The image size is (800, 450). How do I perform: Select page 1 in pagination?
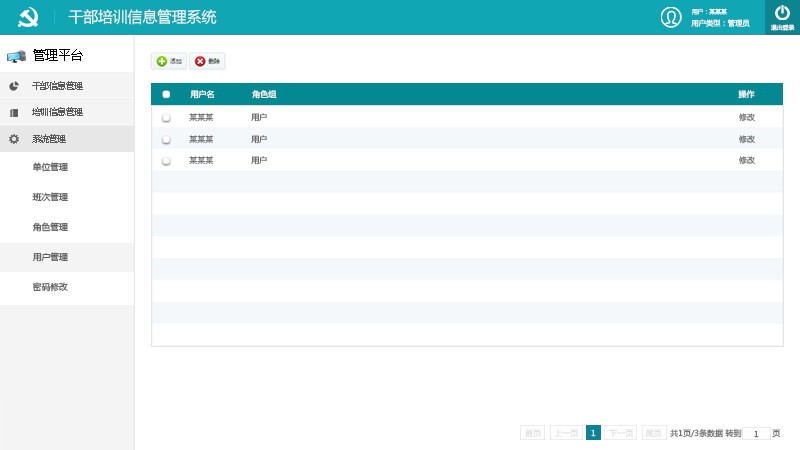593,433
